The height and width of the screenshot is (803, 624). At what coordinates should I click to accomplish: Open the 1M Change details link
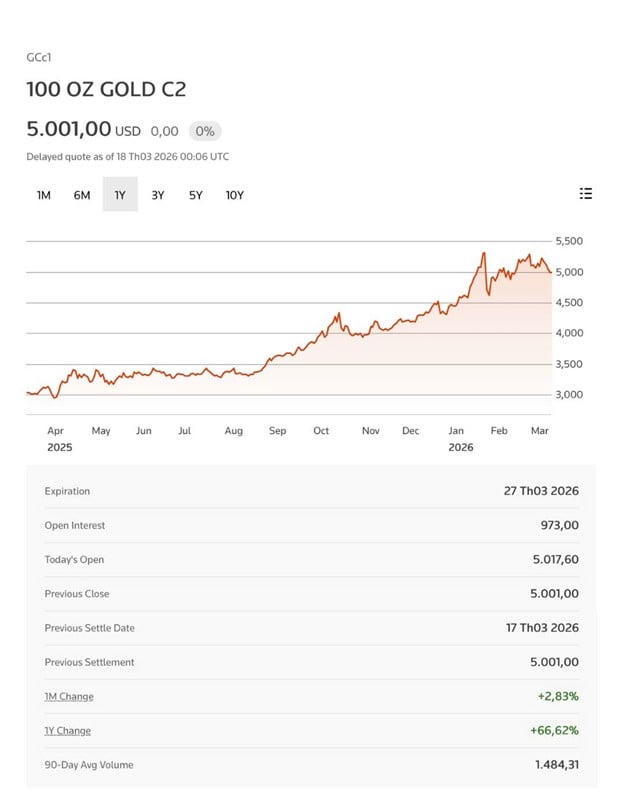pyautogui.click(x=69, y=696)
